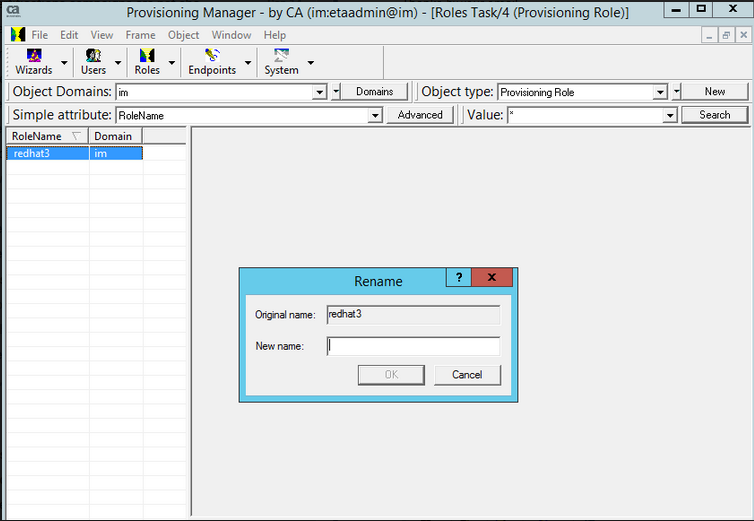
Task: Select the Roles toolbar icon
Action: [x=147, y=57]
